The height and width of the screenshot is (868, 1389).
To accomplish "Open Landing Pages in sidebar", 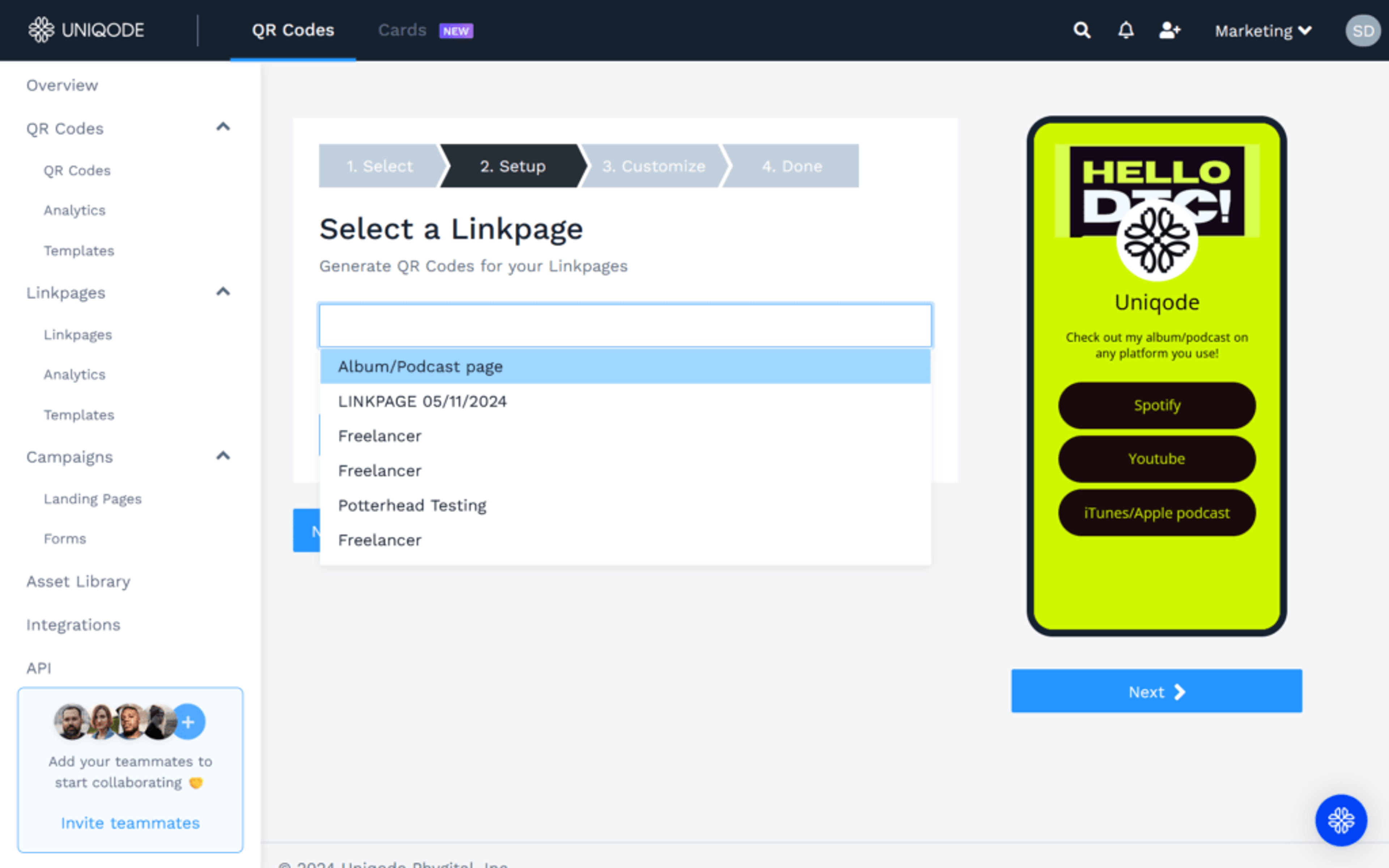I will click(92, 499).
